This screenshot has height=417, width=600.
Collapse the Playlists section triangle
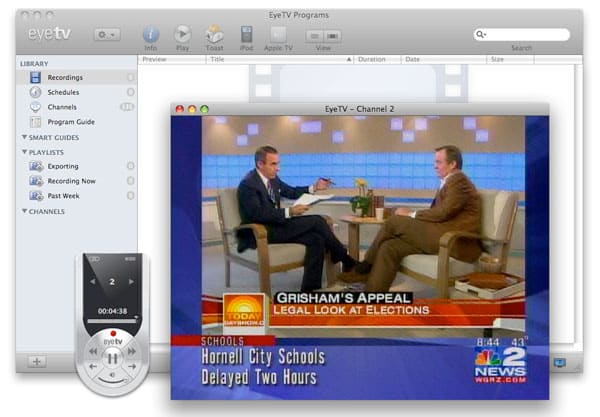pos(24,152)
